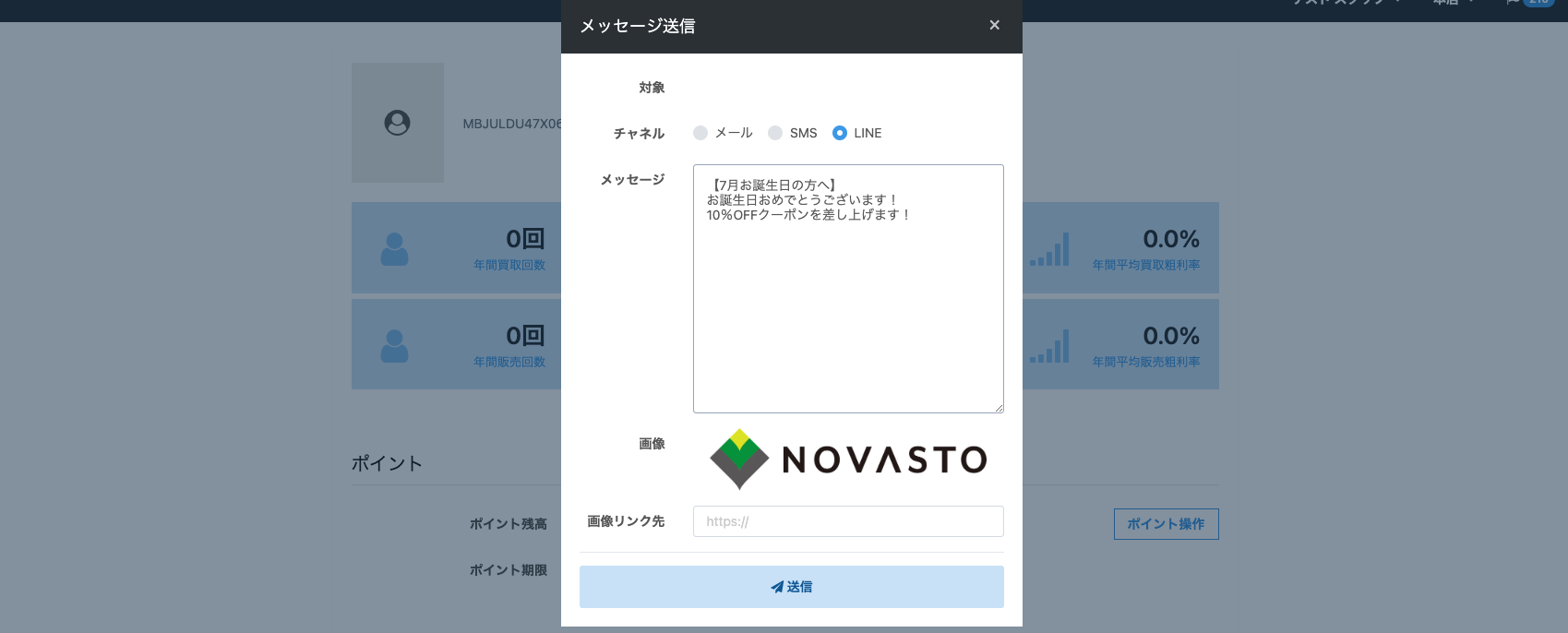Select the メール channel radio button

tap(700, 133)
